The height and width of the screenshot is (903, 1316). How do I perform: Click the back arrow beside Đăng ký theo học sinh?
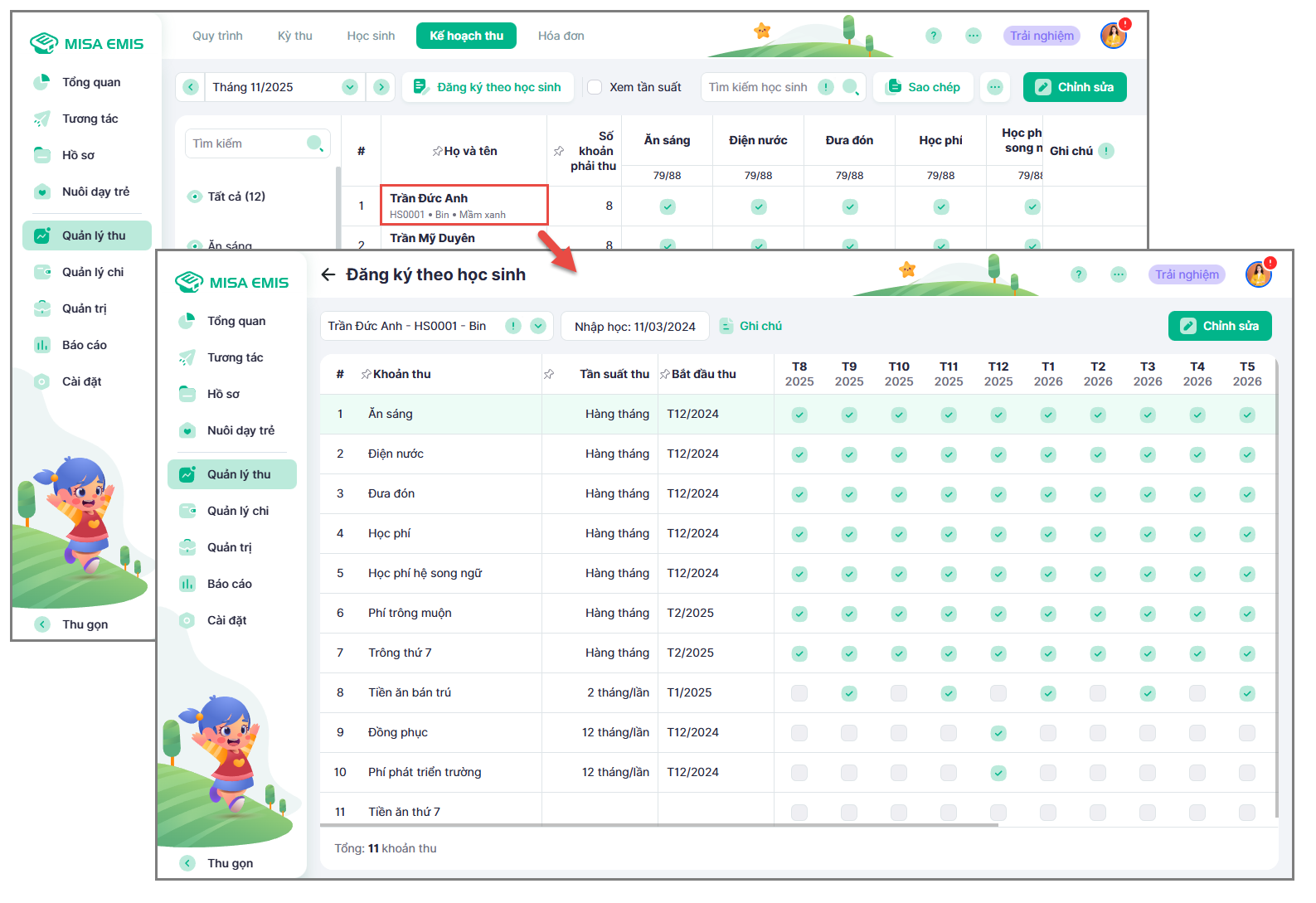click(328, 274)
